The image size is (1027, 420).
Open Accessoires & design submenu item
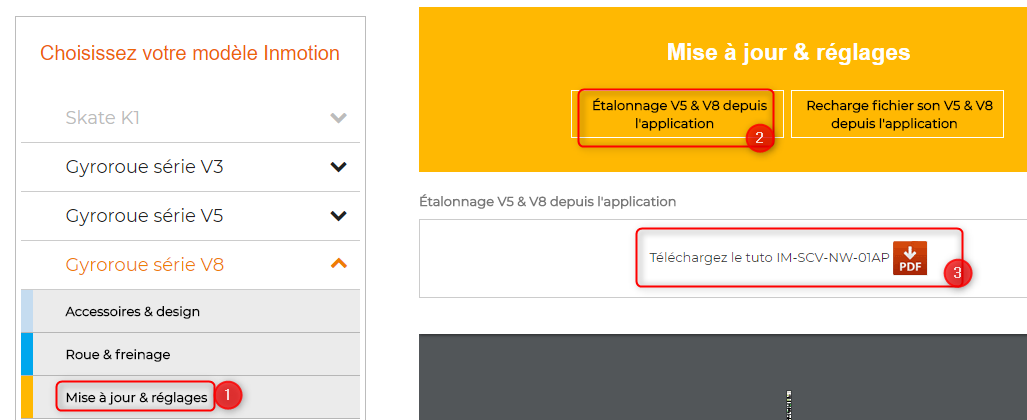point(132,312)
